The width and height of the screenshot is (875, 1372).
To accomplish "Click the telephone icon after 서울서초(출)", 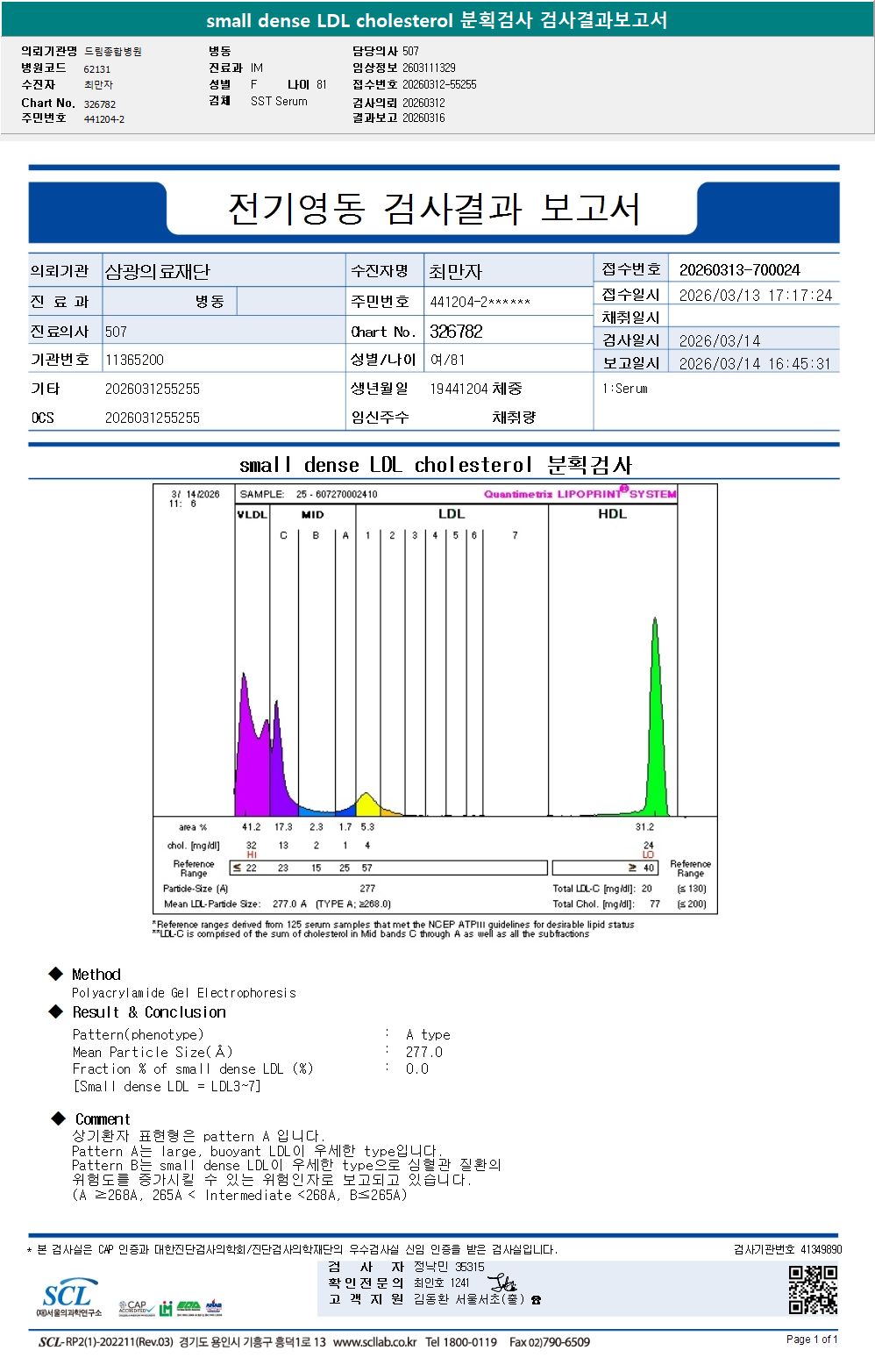I will (x=536, y=1300).
